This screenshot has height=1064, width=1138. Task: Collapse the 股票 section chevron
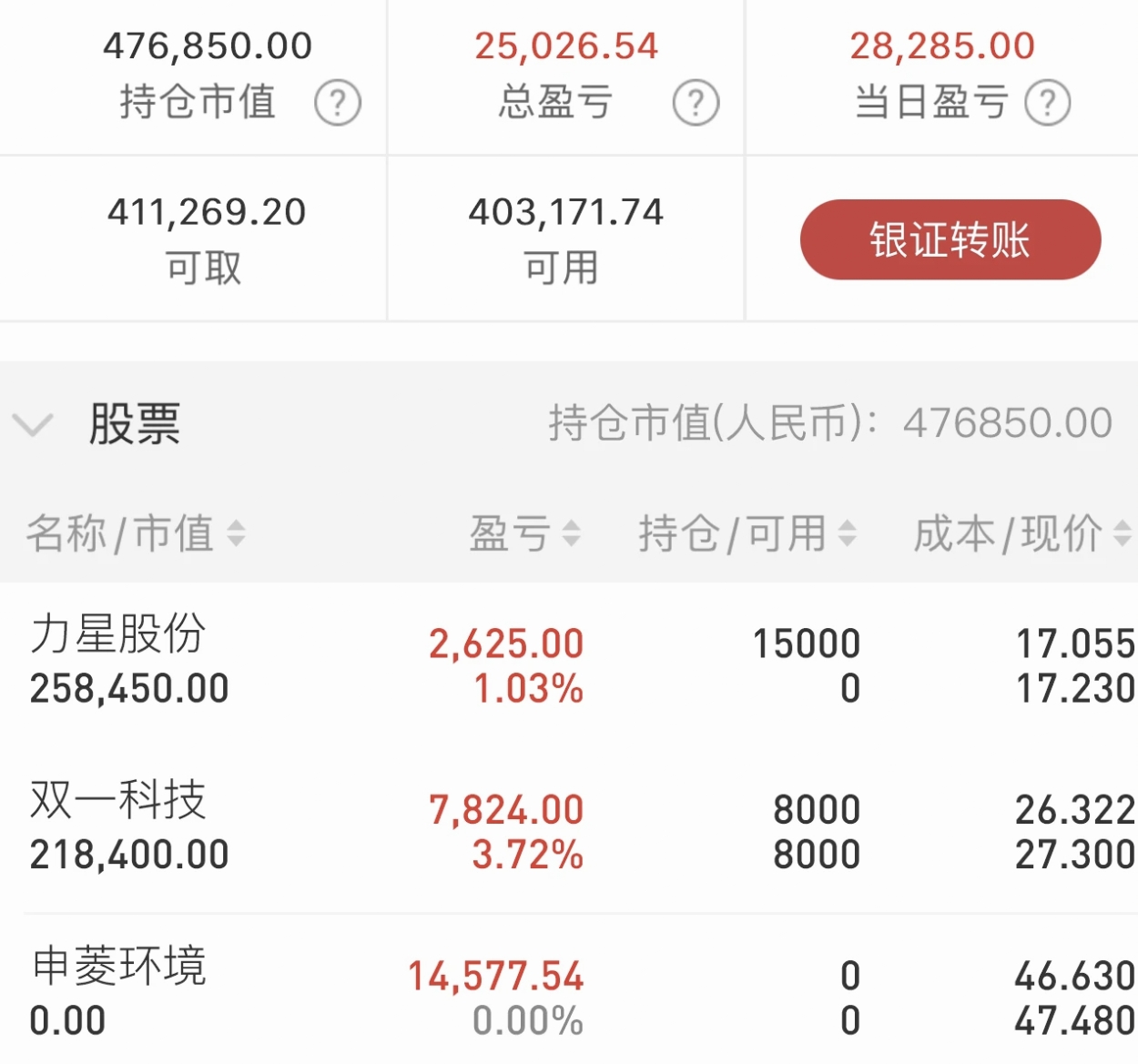click(33, 424)
